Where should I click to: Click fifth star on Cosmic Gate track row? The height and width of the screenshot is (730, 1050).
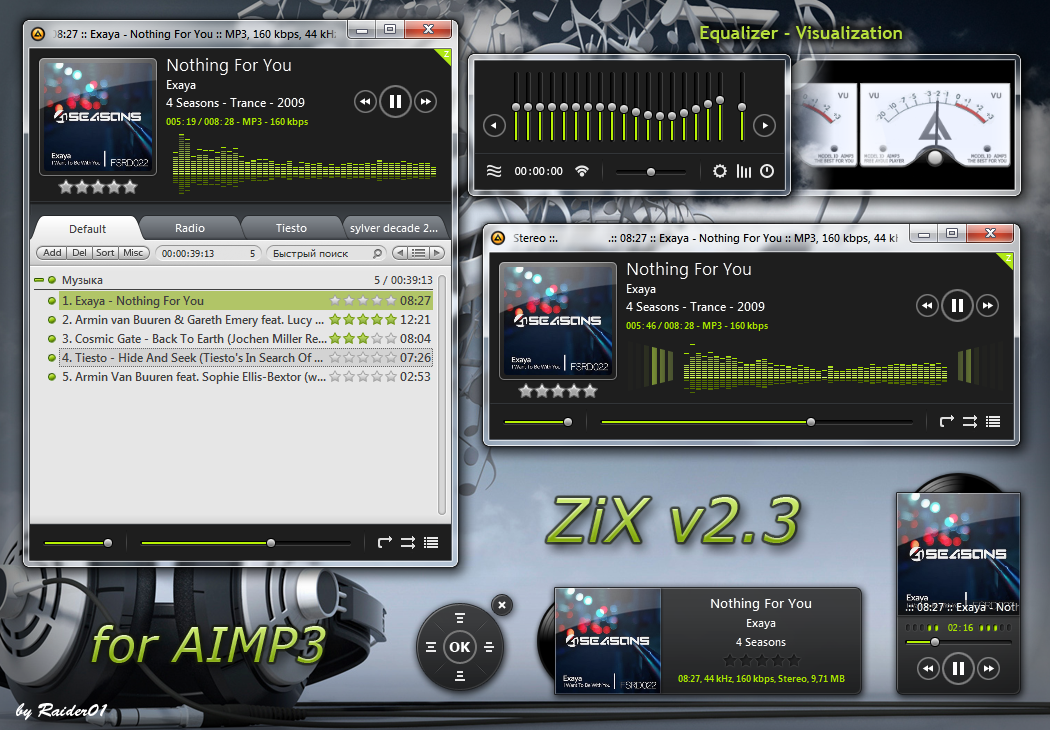pos(391,339)
